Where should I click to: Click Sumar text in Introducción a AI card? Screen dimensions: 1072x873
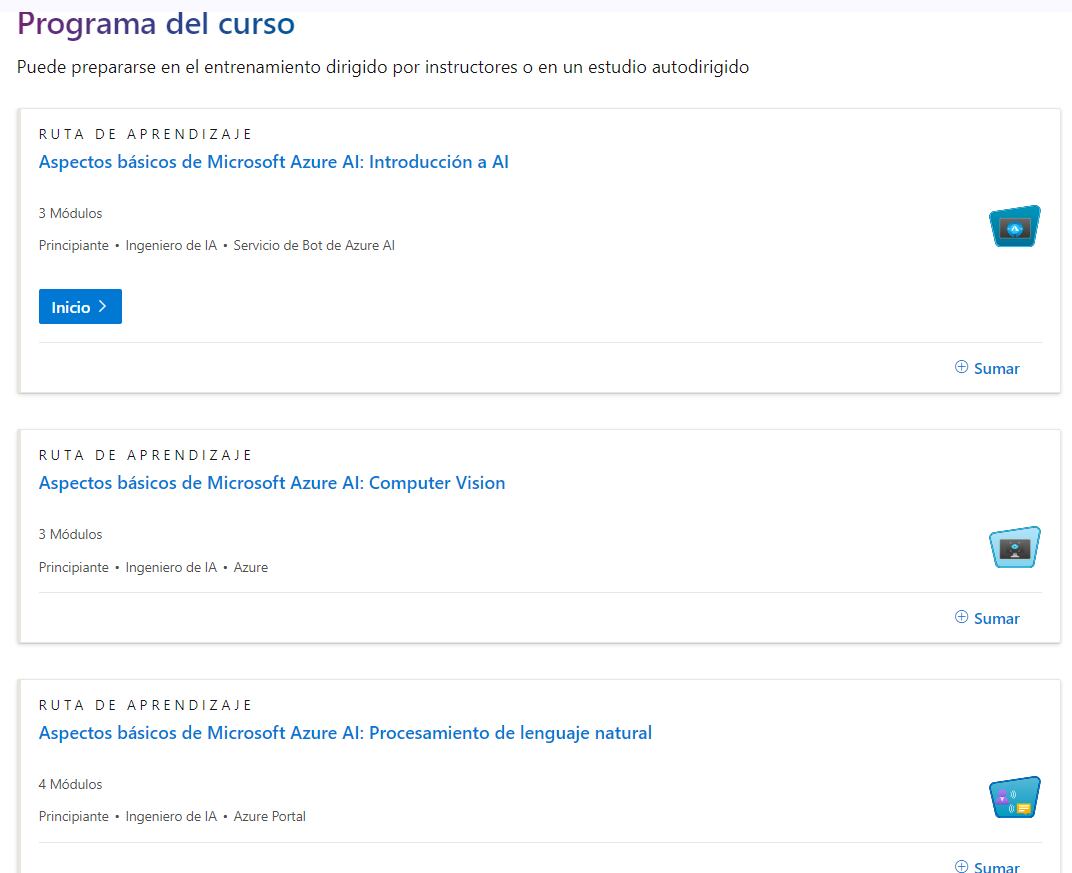[x=996, y=368]
